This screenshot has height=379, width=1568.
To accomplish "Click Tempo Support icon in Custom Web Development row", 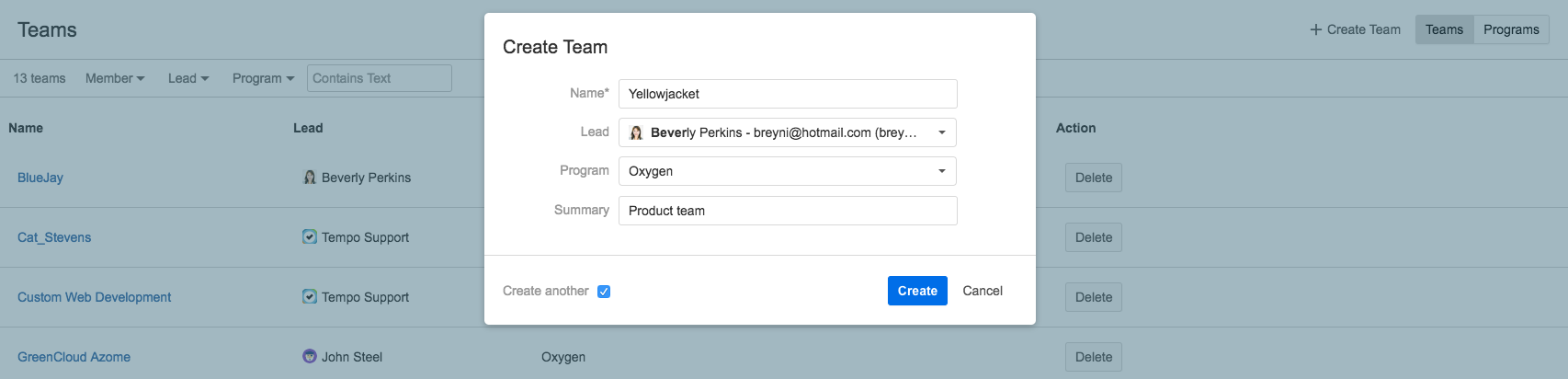I will pyautogui.click(x=310, y=297).
